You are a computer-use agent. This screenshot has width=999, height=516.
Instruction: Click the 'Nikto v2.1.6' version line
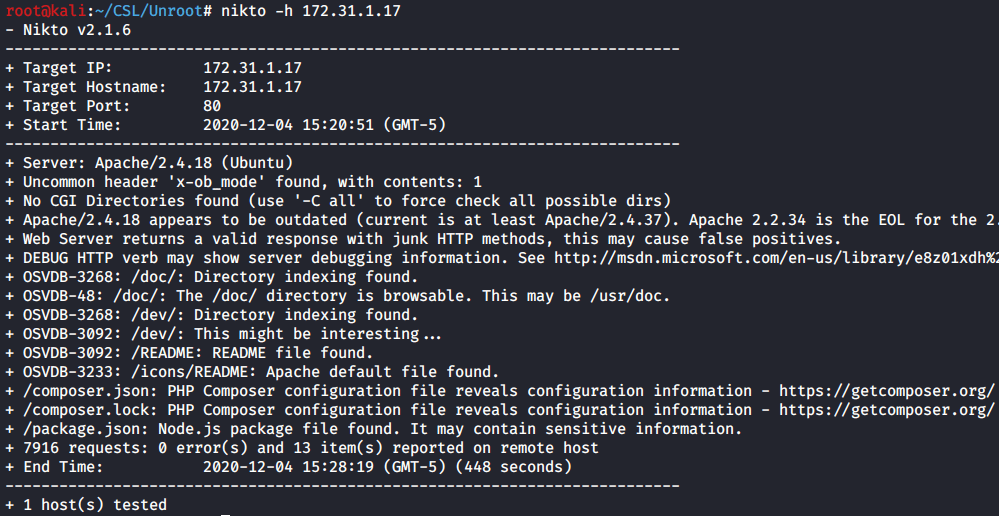[76, 30]
